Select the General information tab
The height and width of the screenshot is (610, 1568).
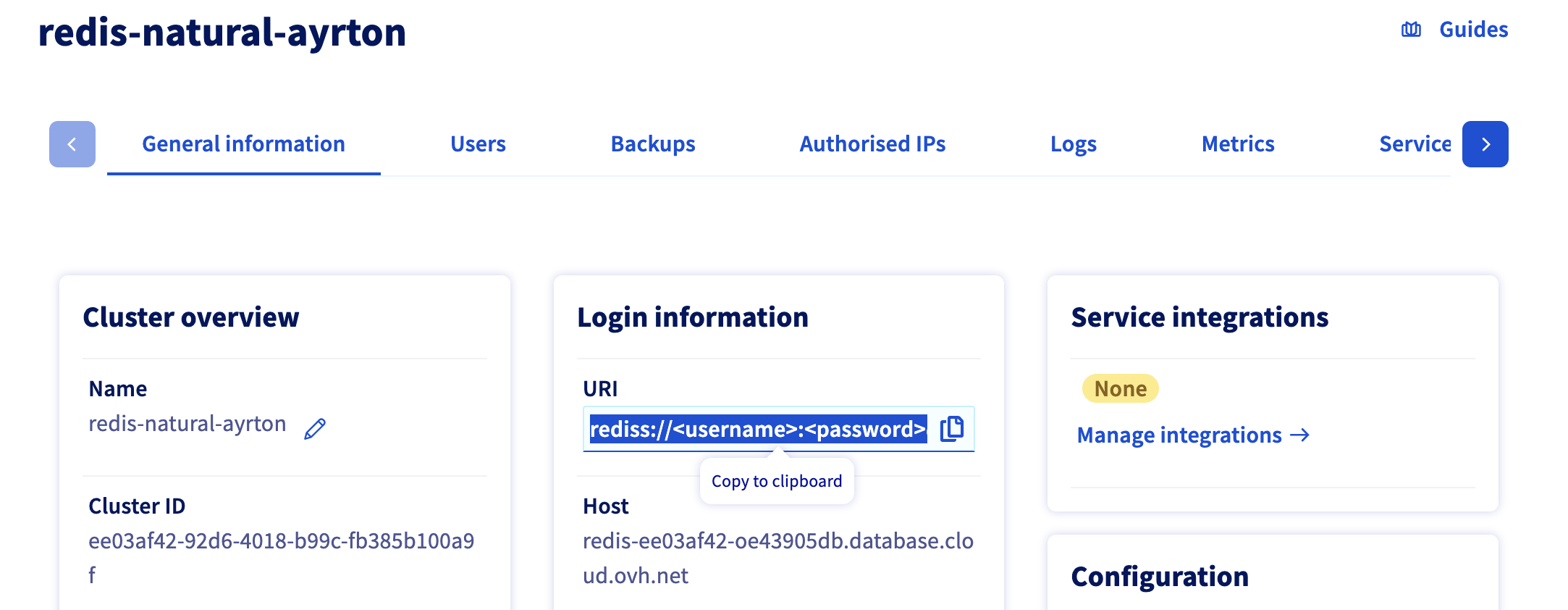(243, 144)
